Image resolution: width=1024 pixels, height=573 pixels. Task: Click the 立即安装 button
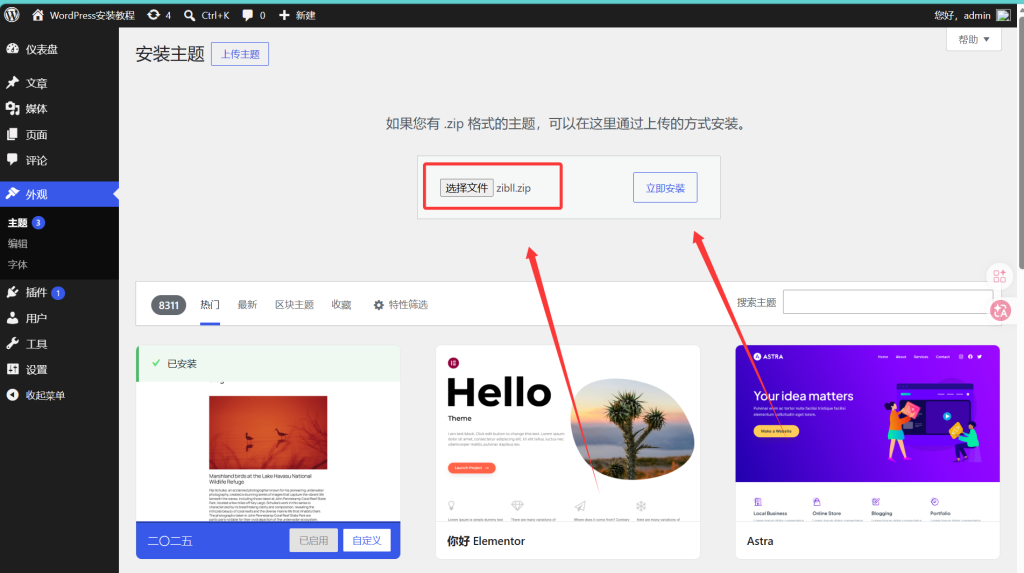pyautogui.click(x=665, y=188)
